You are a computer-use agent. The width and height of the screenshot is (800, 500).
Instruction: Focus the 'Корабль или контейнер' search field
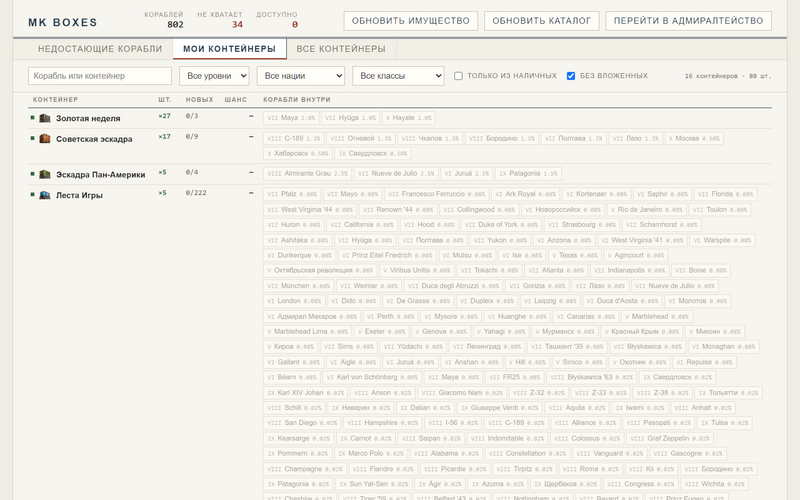100,76
